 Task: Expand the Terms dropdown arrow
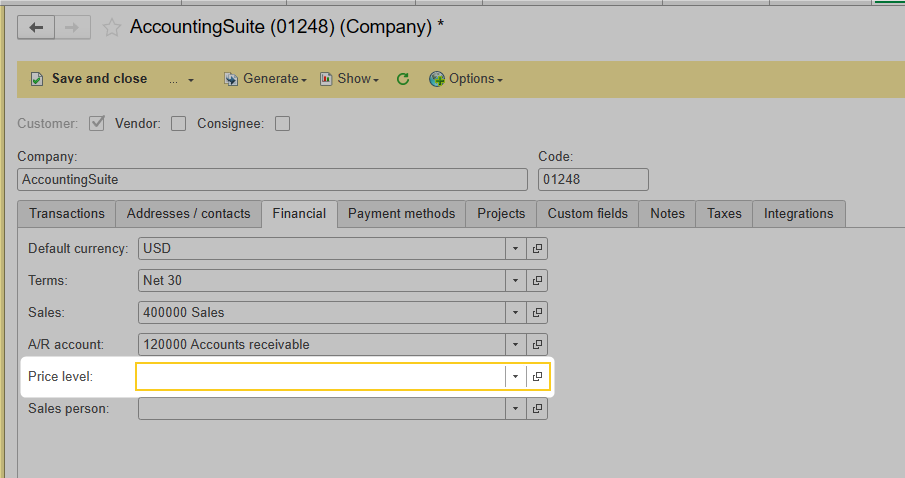(x=515, y=281)
